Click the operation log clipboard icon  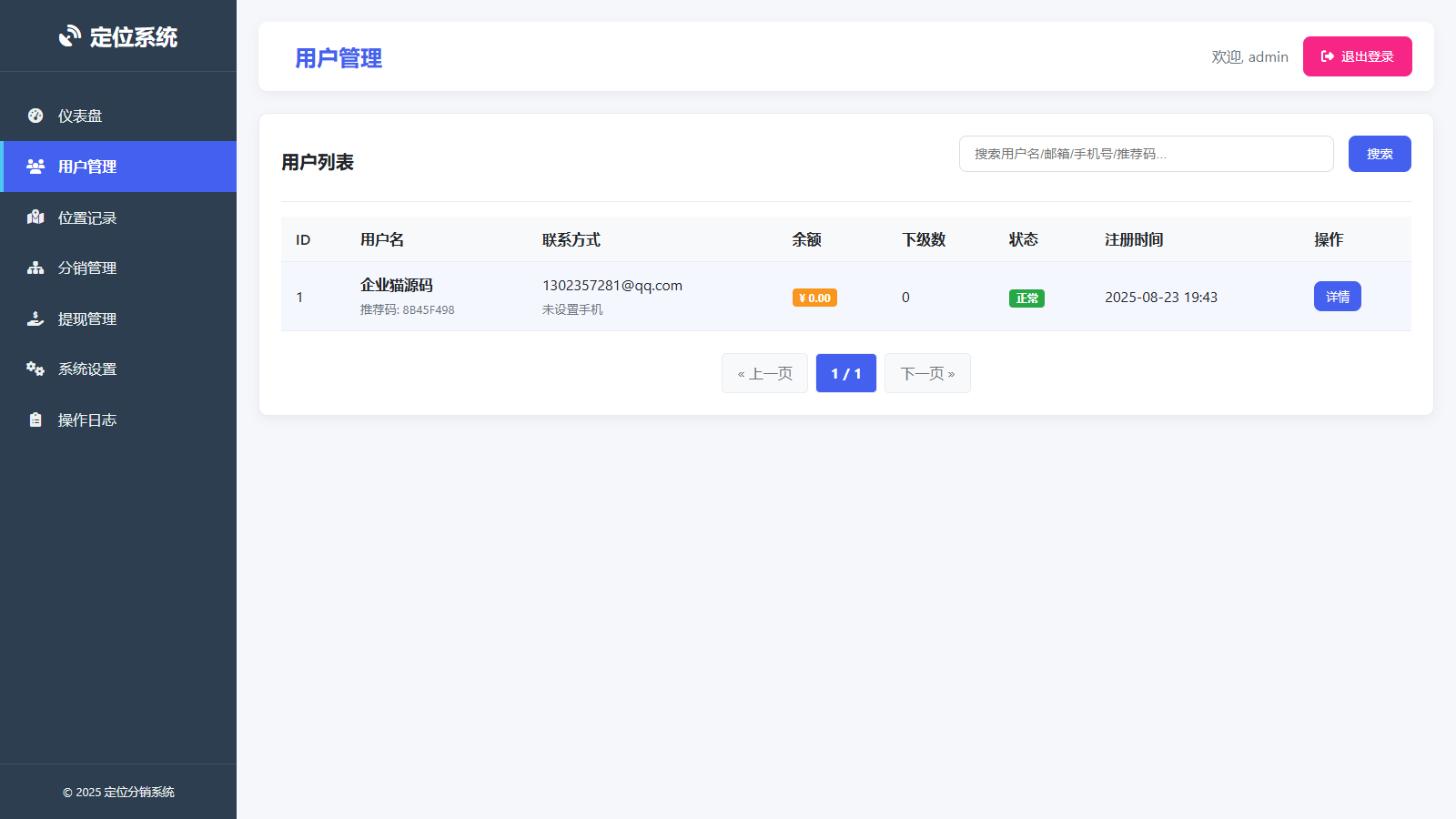[35, 420]
